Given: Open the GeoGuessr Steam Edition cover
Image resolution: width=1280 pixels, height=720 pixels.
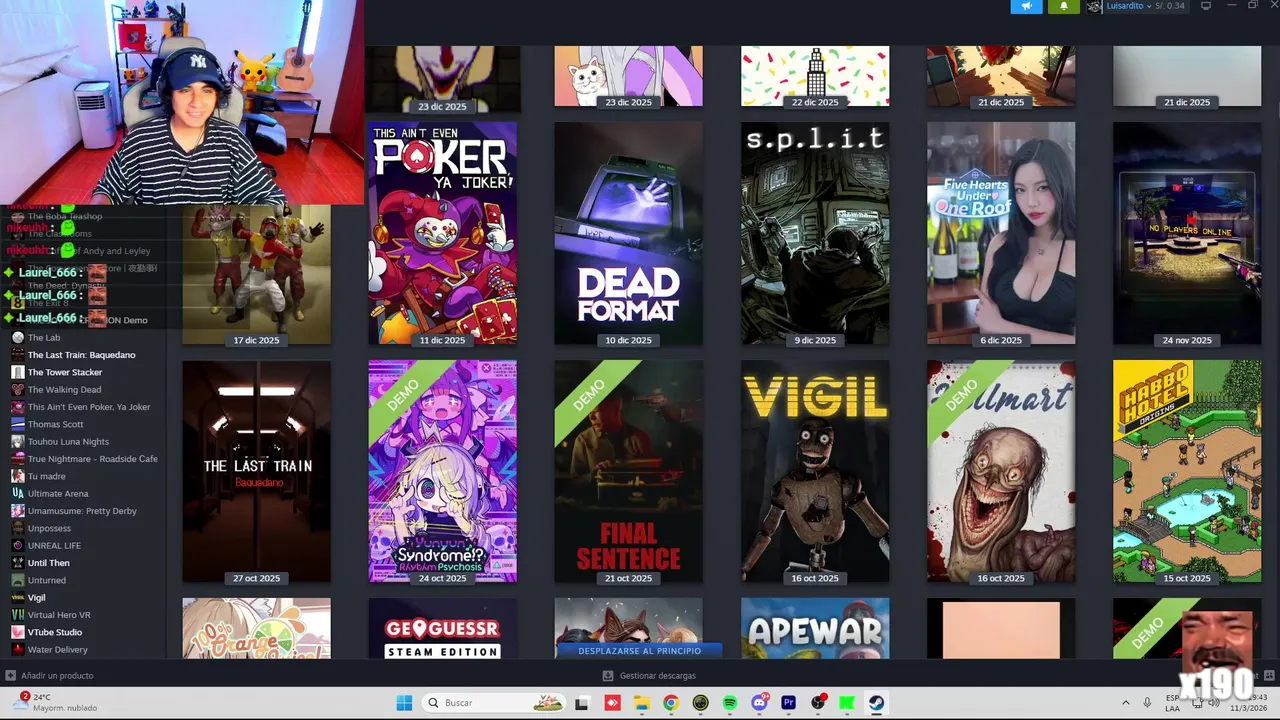Looking at the screenshot, I should pos(442,629).
